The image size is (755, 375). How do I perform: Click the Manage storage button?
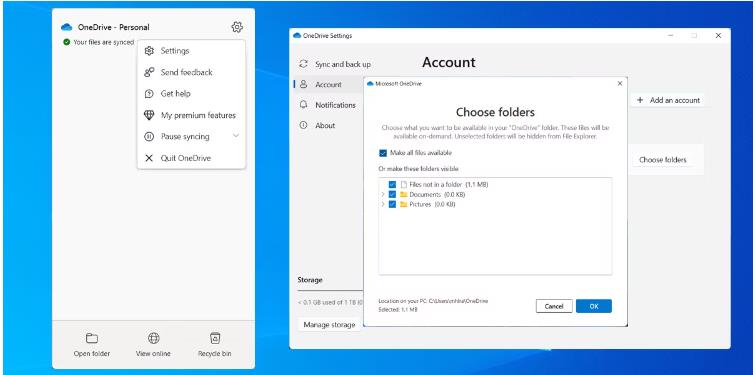pyautogui.click(x=329, y=325)
